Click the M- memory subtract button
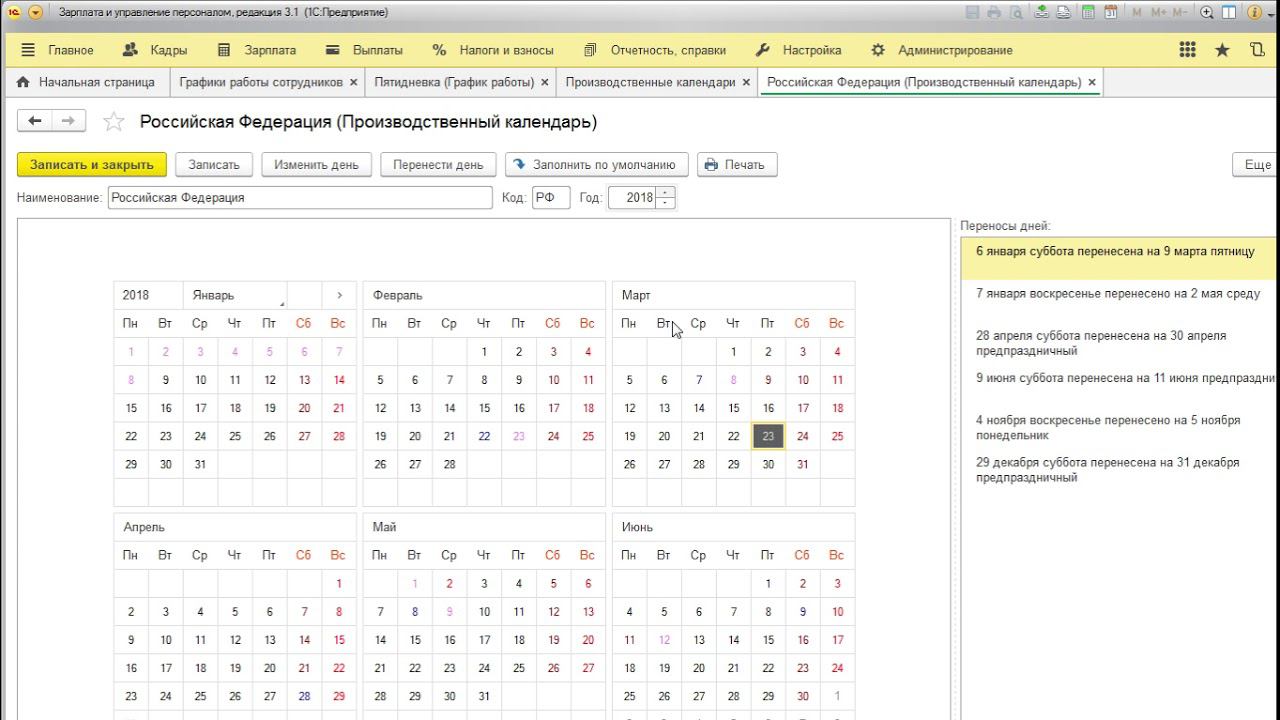 [1181, 12]
